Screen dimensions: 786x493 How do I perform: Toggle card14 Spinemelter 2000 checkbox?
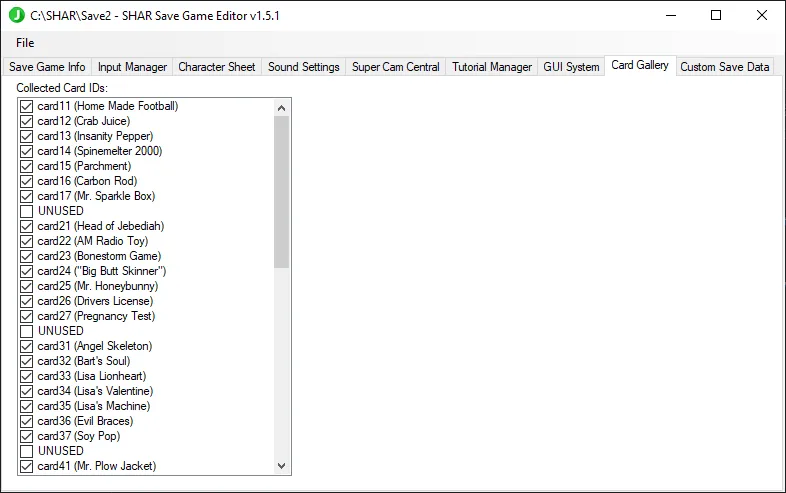pyautogui.click(x=27, y=151)
